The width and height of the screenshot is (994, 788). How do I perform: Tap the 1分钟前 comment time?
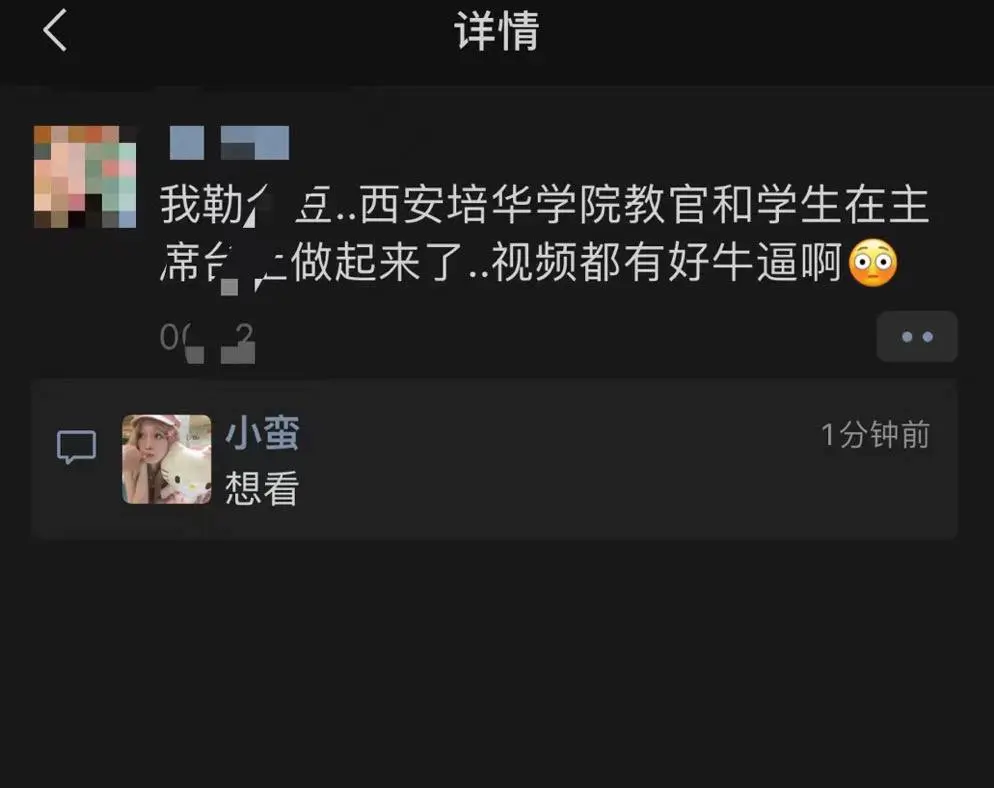[x=875, y=435]
